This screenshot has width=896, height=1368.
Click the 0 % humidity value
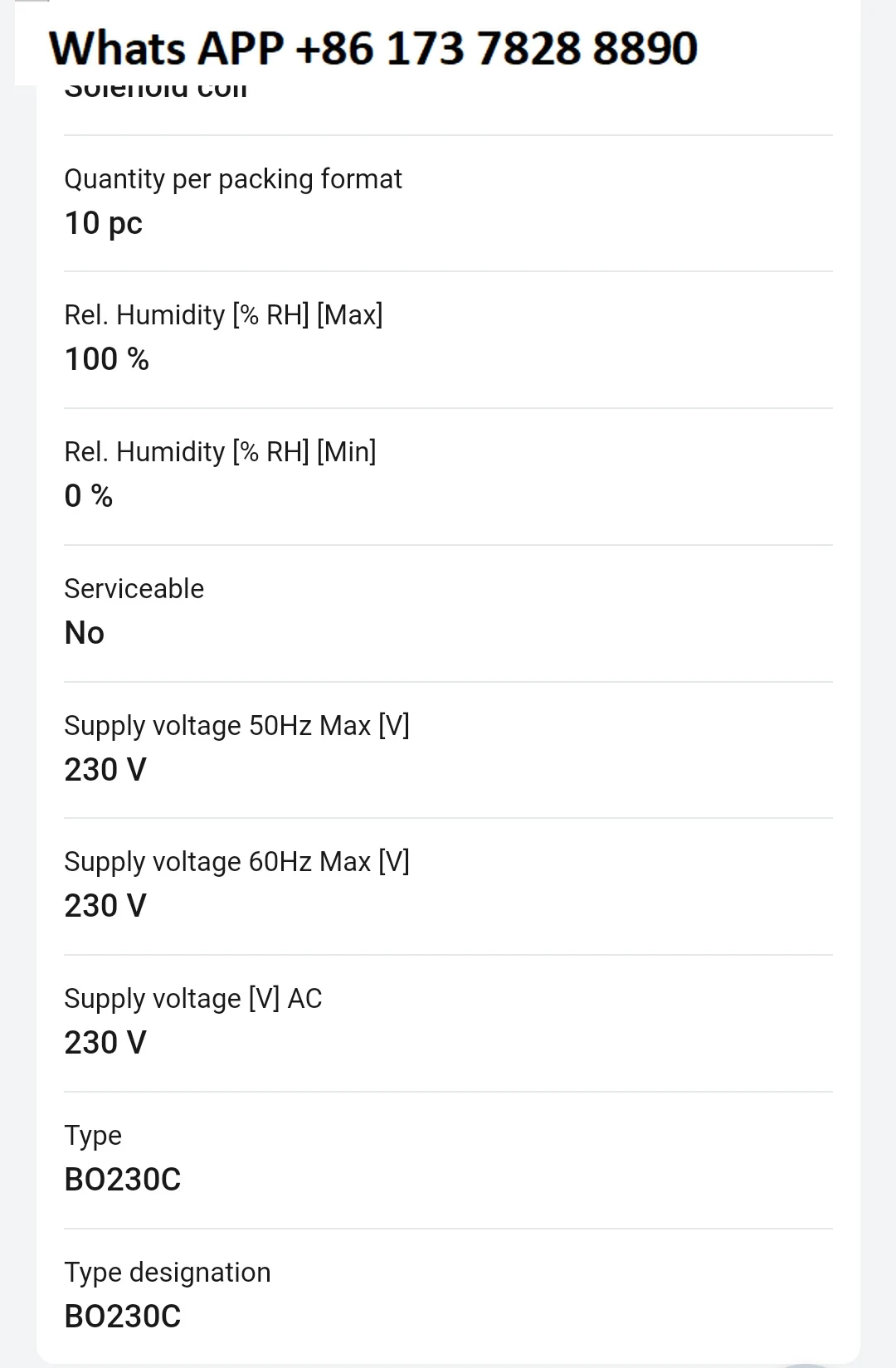[x=89, y=496]
